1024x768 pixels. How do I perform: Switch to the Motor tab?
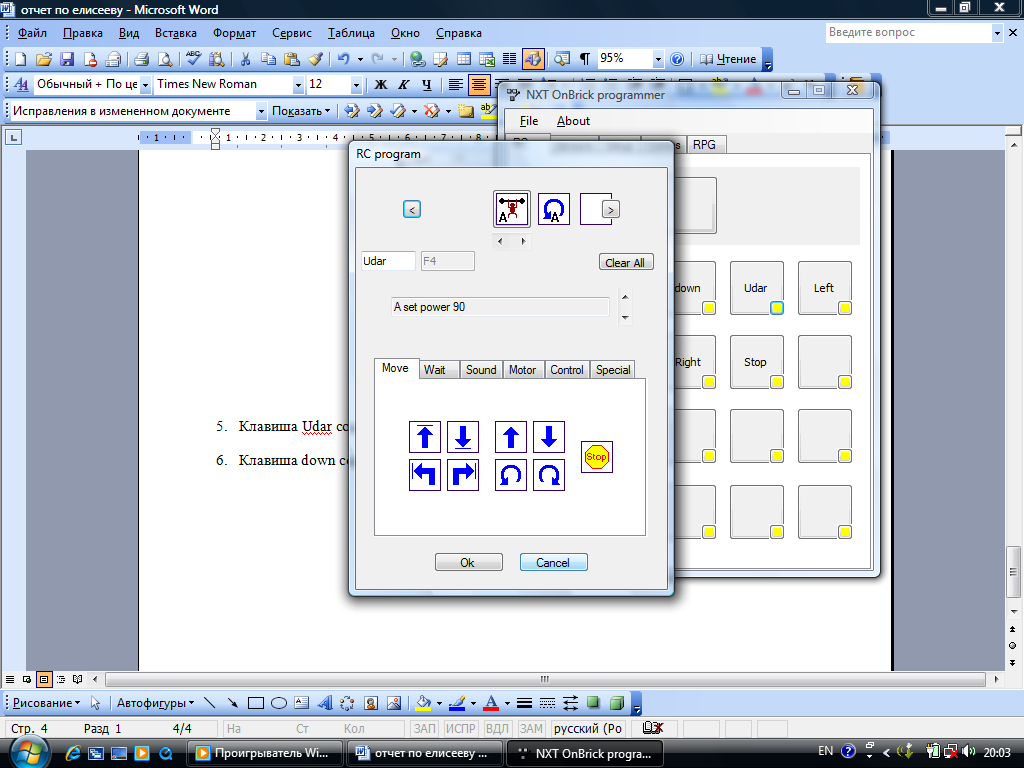tap(522, 370)
